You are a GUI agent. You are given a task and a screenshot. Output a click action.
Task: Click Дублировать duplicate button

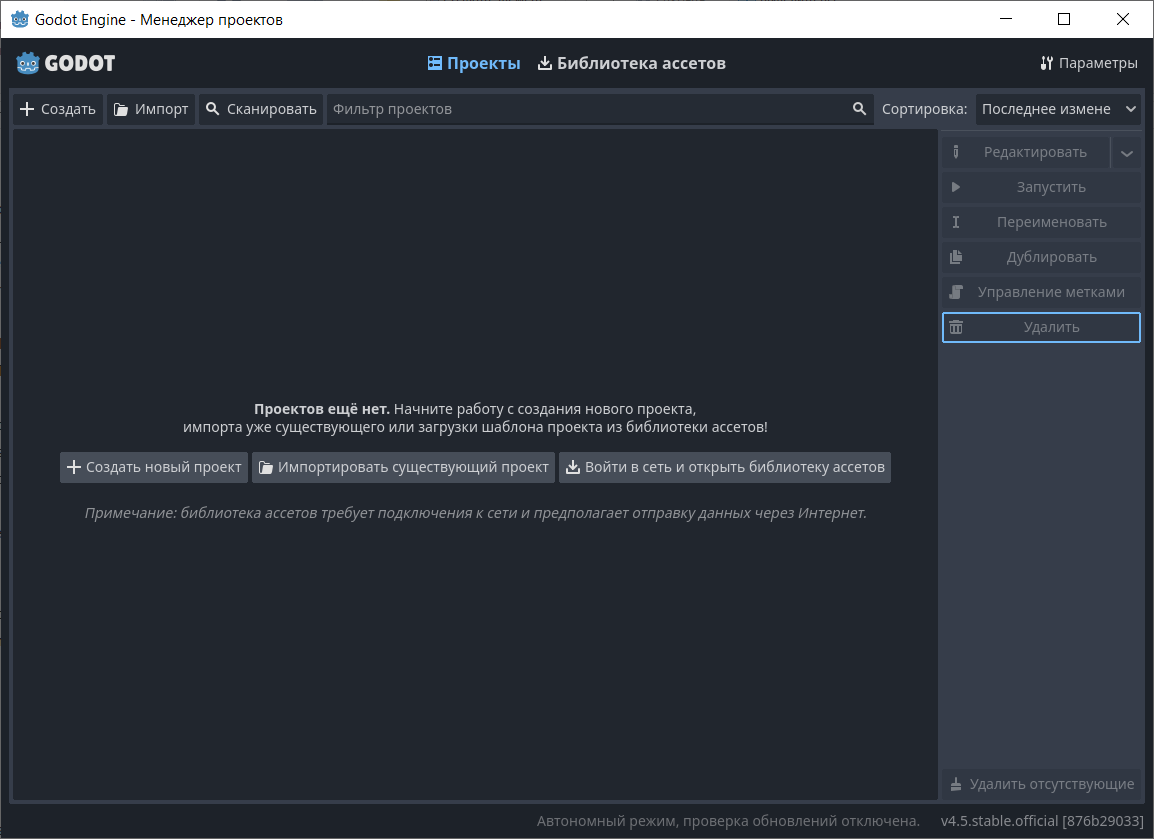pos(1041,257)
